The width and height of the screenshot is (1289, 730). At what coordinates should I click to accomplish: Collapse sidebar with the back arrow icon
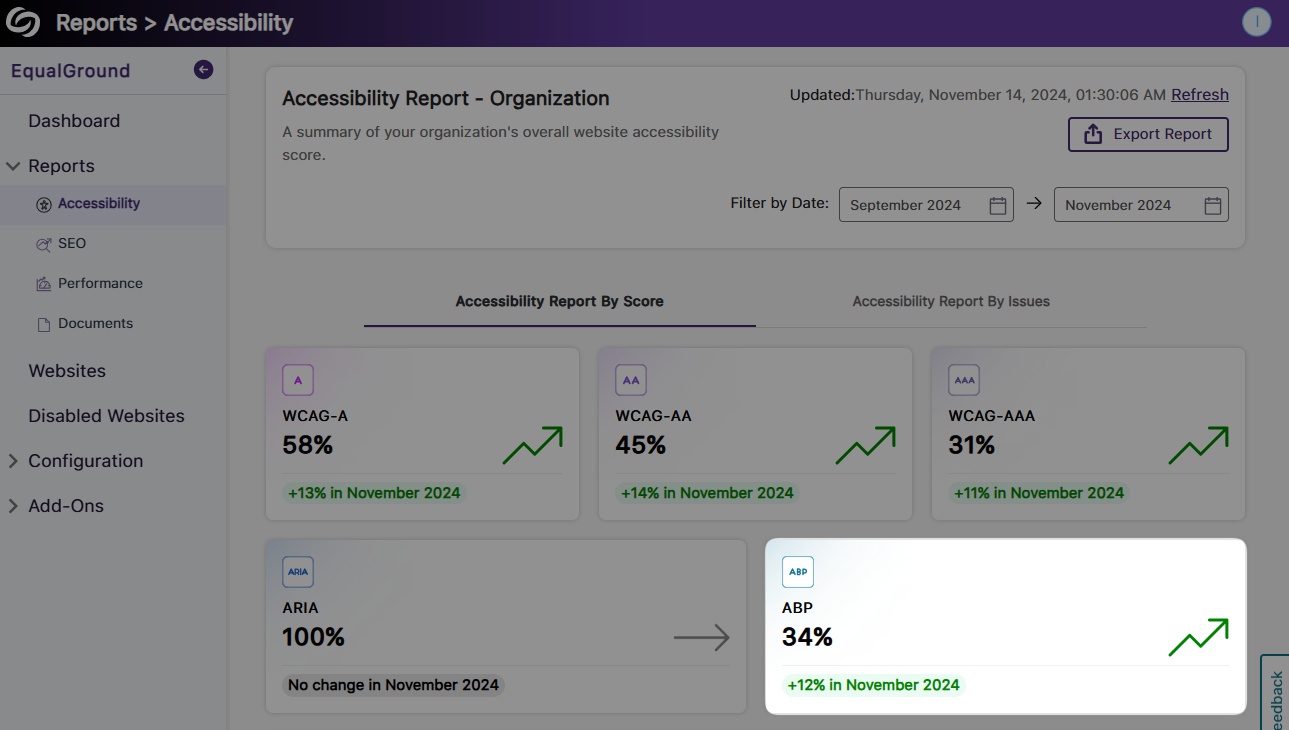click(203, 70)
